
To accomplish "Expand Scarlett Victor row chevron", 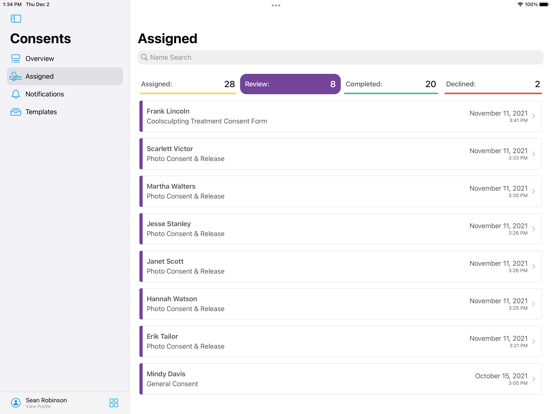I will pyautogui.click(x=534, y=154).
